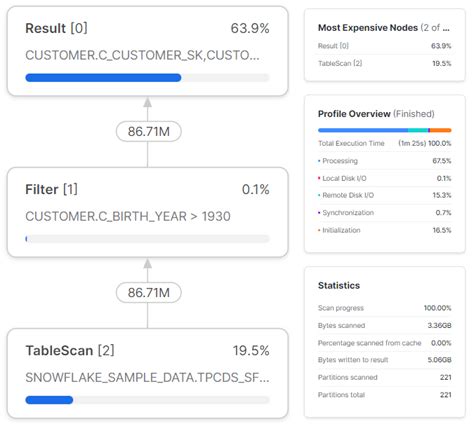Select the TableScan [2] node
This screenshot has height=426, width=474.
pos(147,373)
